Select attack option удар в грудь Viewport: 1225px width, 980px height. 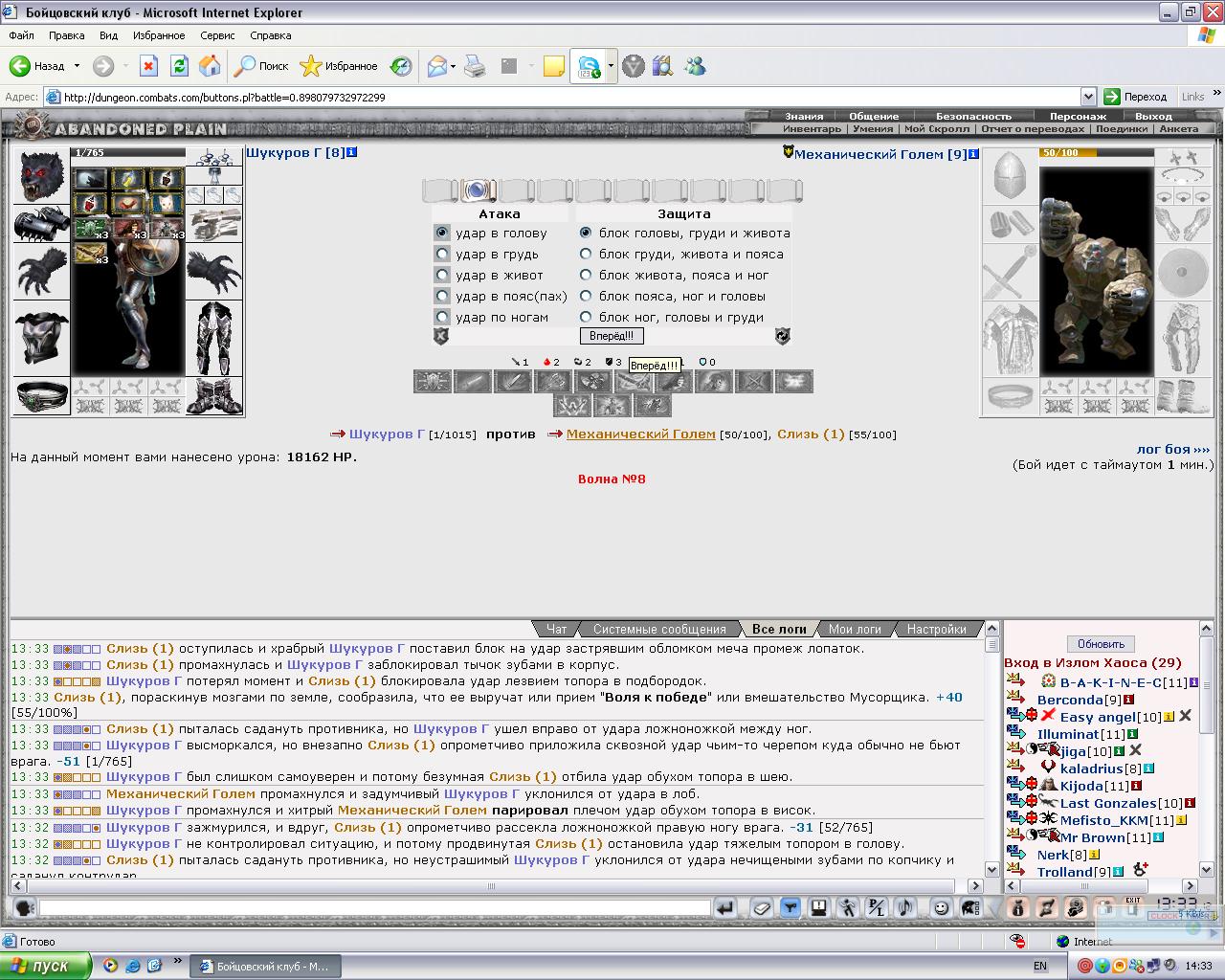pos(441,254)
